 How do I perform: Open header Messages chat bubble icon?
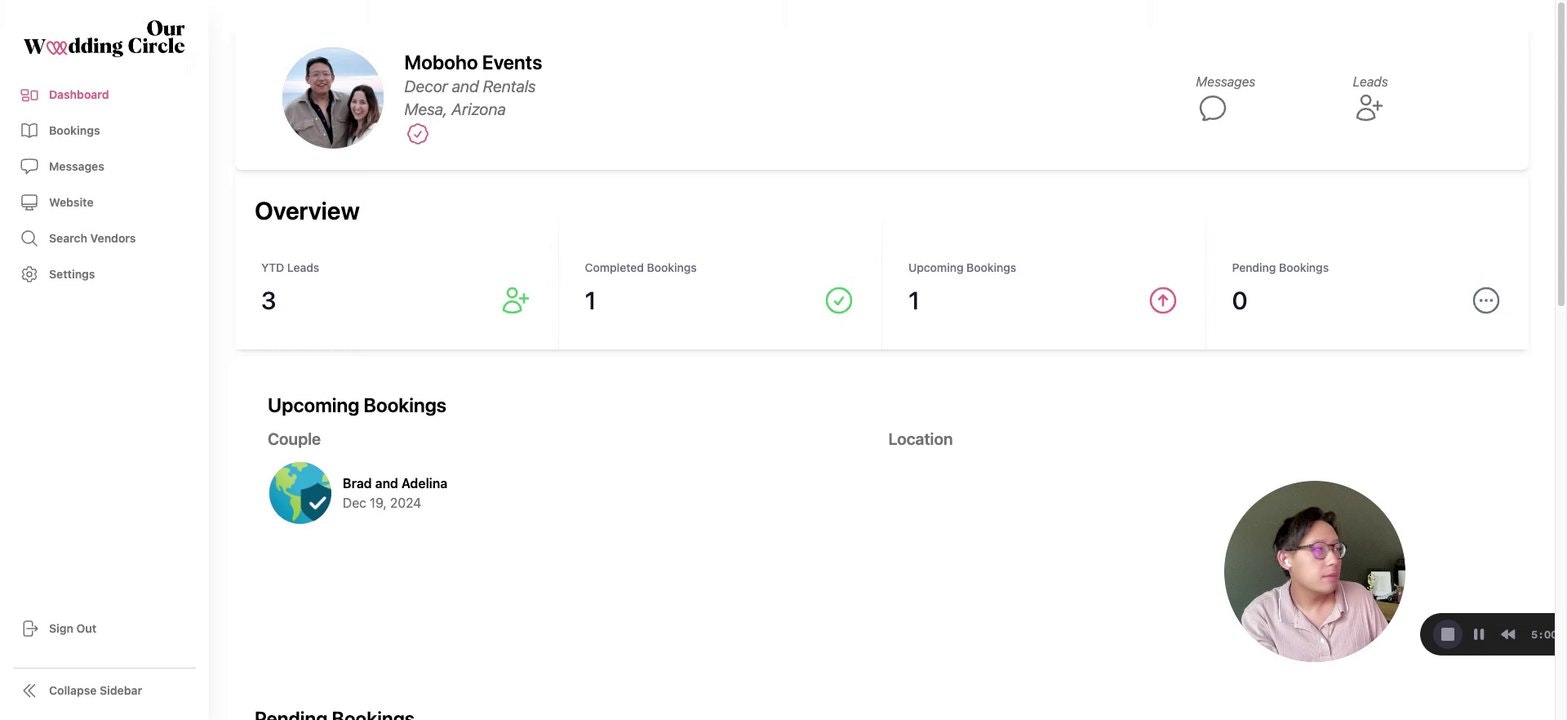[x=1212, y=109]
